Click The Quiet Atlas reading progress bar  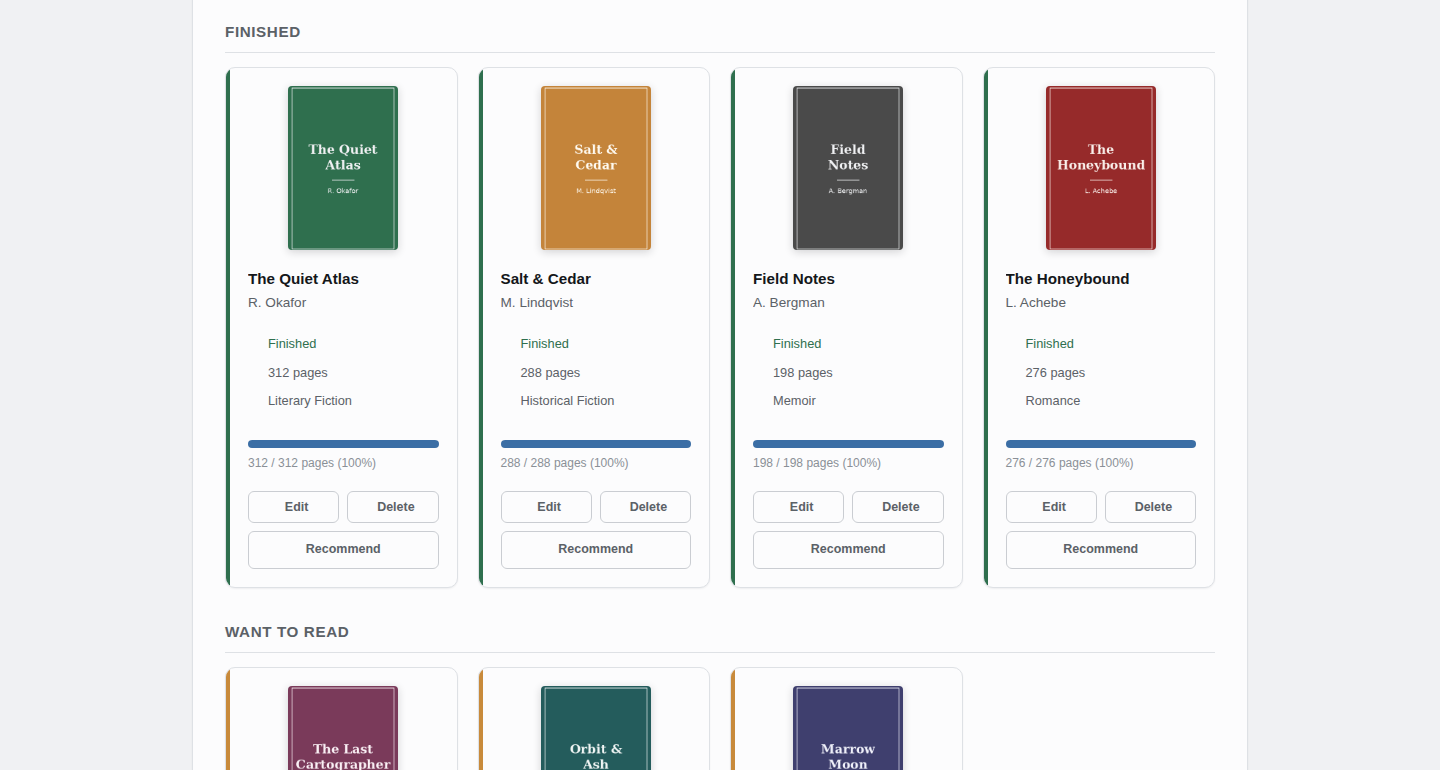343,444
